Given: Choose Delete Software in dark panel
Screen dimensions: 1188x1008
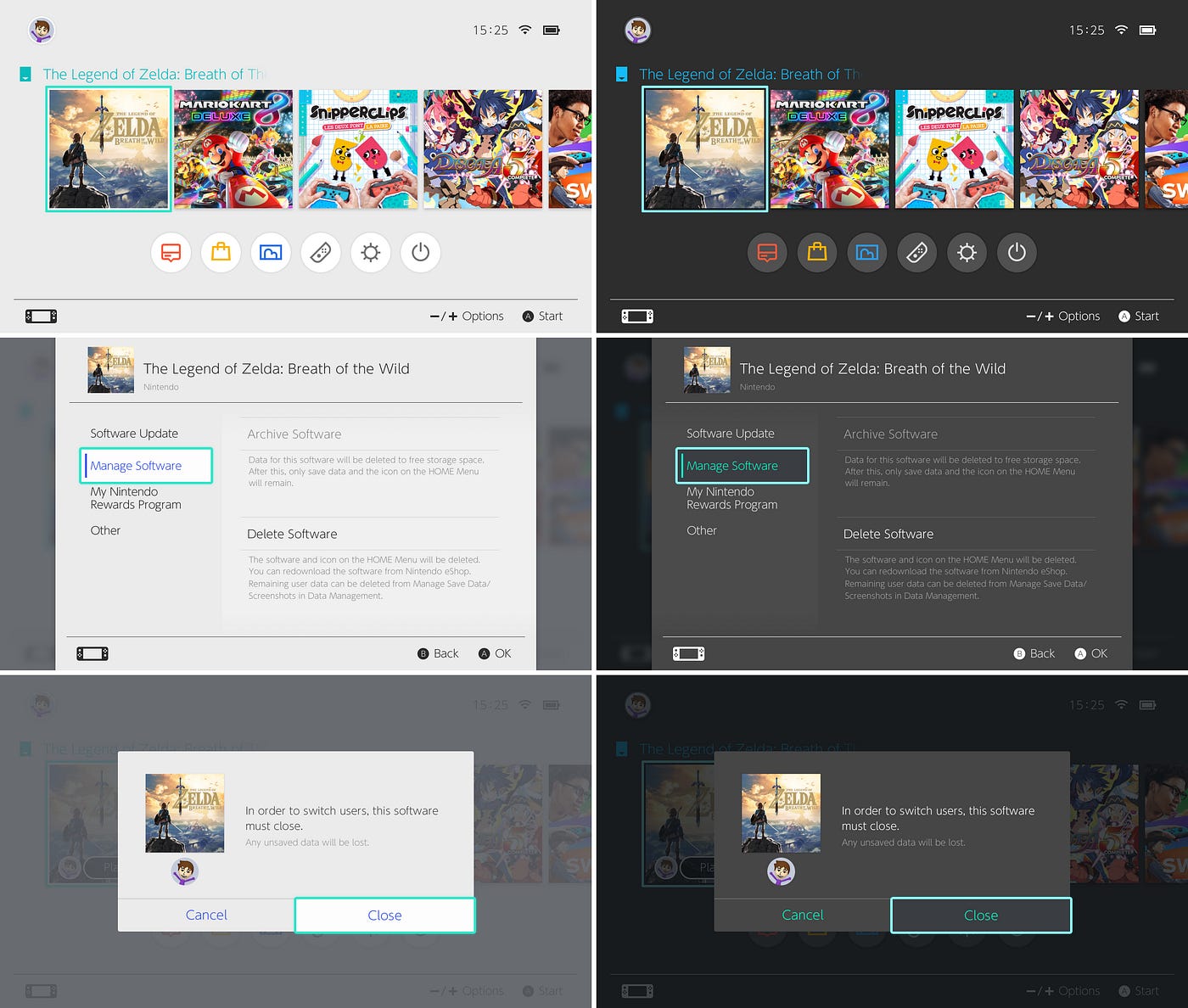Looking at the screenshot, I should [x=966, y=534].
